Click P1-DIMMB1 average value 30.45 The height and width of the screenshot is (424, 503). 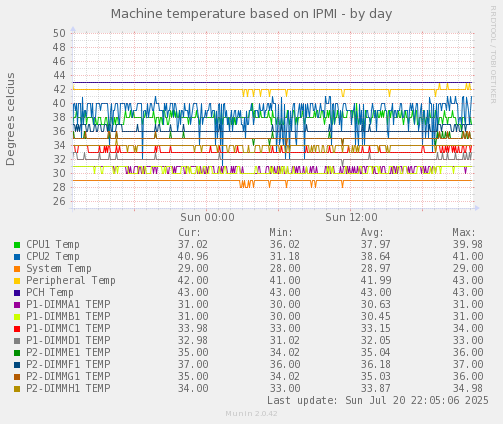pyautogui.click(x=376, y=316)
